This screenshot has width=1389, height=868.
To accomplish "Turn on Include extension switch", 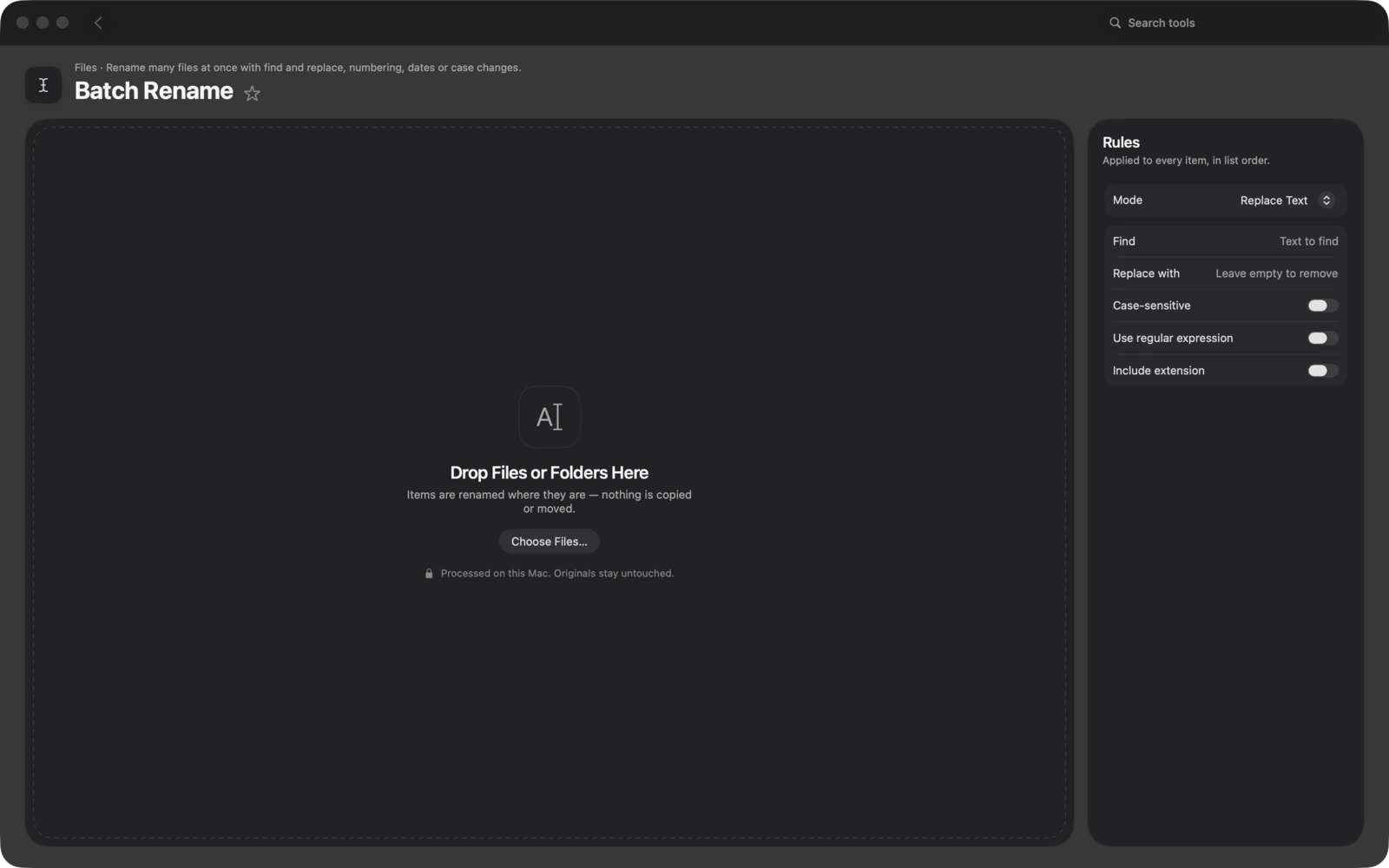I will pyautogui.click(x=1323, y=371).
